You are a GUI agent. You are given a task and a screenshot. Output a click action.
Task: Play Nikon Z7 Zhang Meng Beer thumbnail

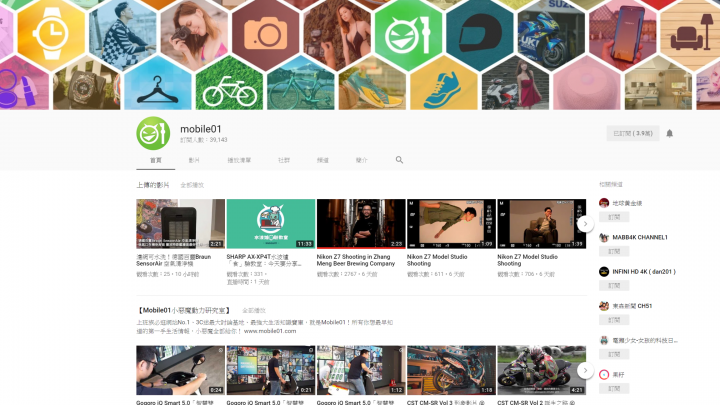pos(361,224)
